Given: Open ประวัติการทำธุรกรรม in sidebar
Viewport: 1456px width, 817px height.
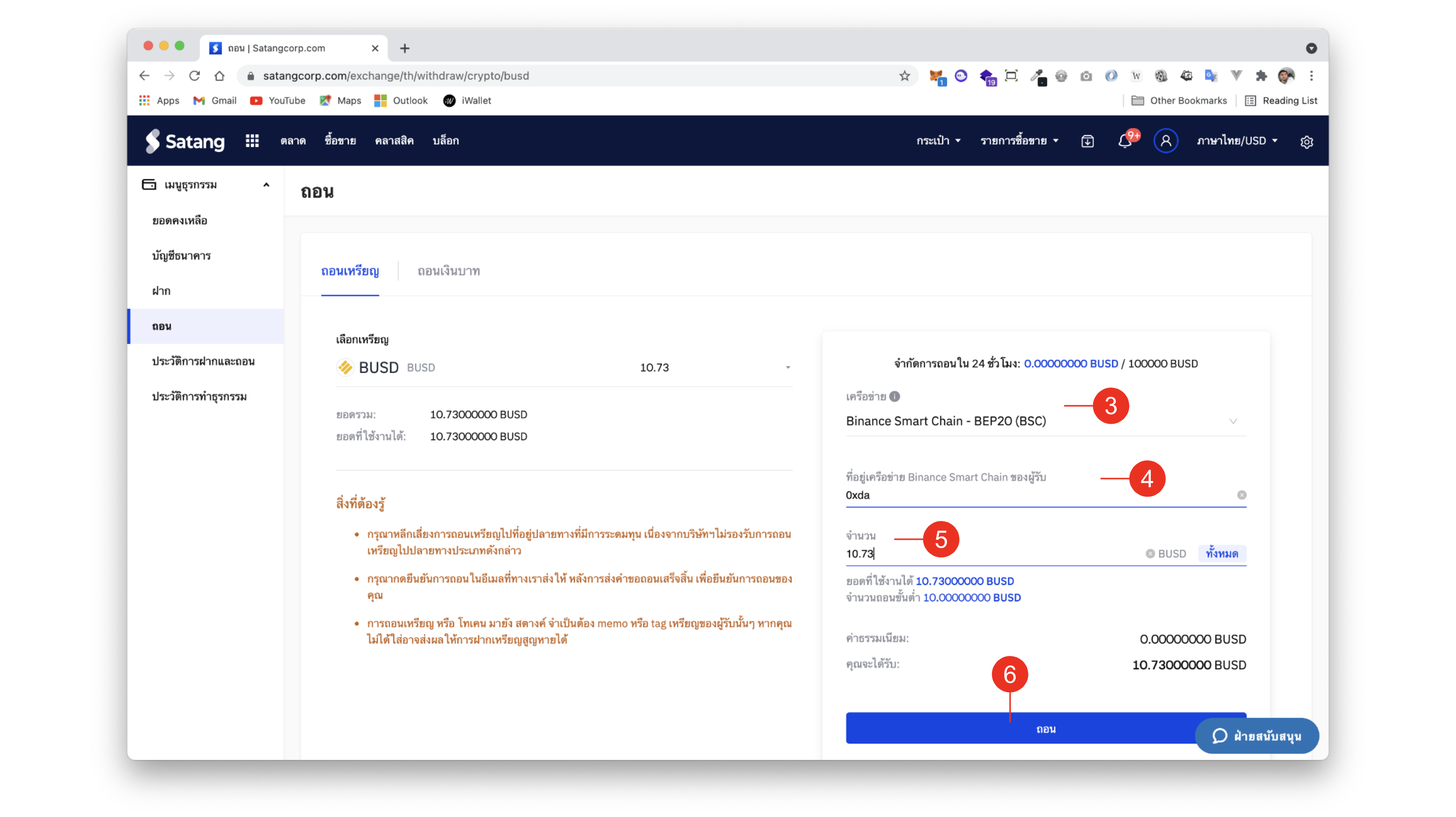Looking at the screenshot, I should [200, 397].
